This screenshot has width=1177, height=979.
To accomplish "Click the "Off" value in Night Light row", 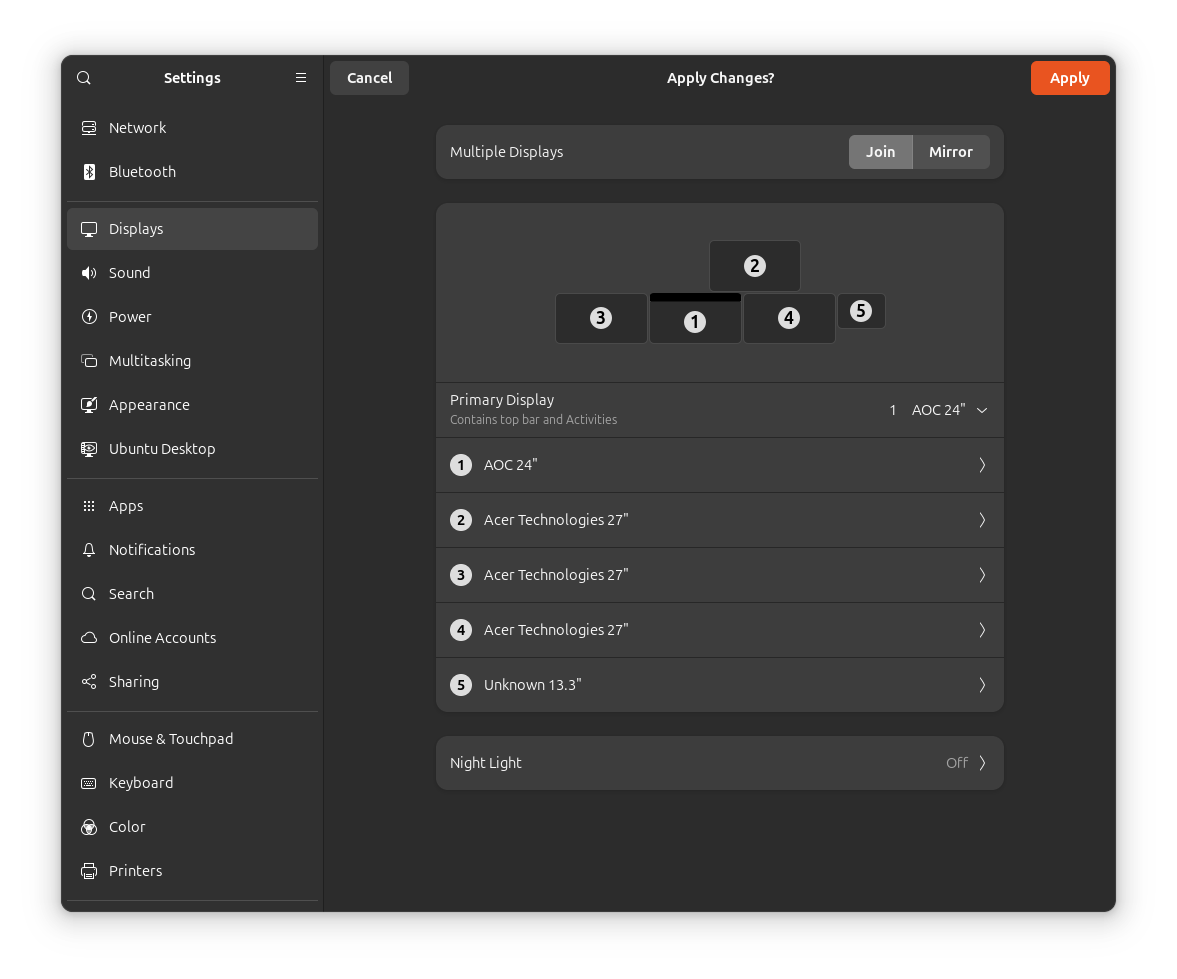I will [x=956, y=764].
